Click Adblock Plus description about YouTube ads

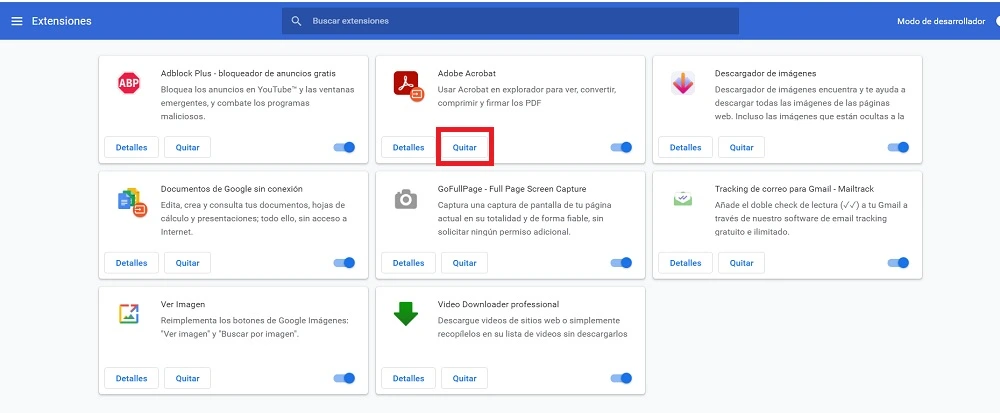[258, 103]
